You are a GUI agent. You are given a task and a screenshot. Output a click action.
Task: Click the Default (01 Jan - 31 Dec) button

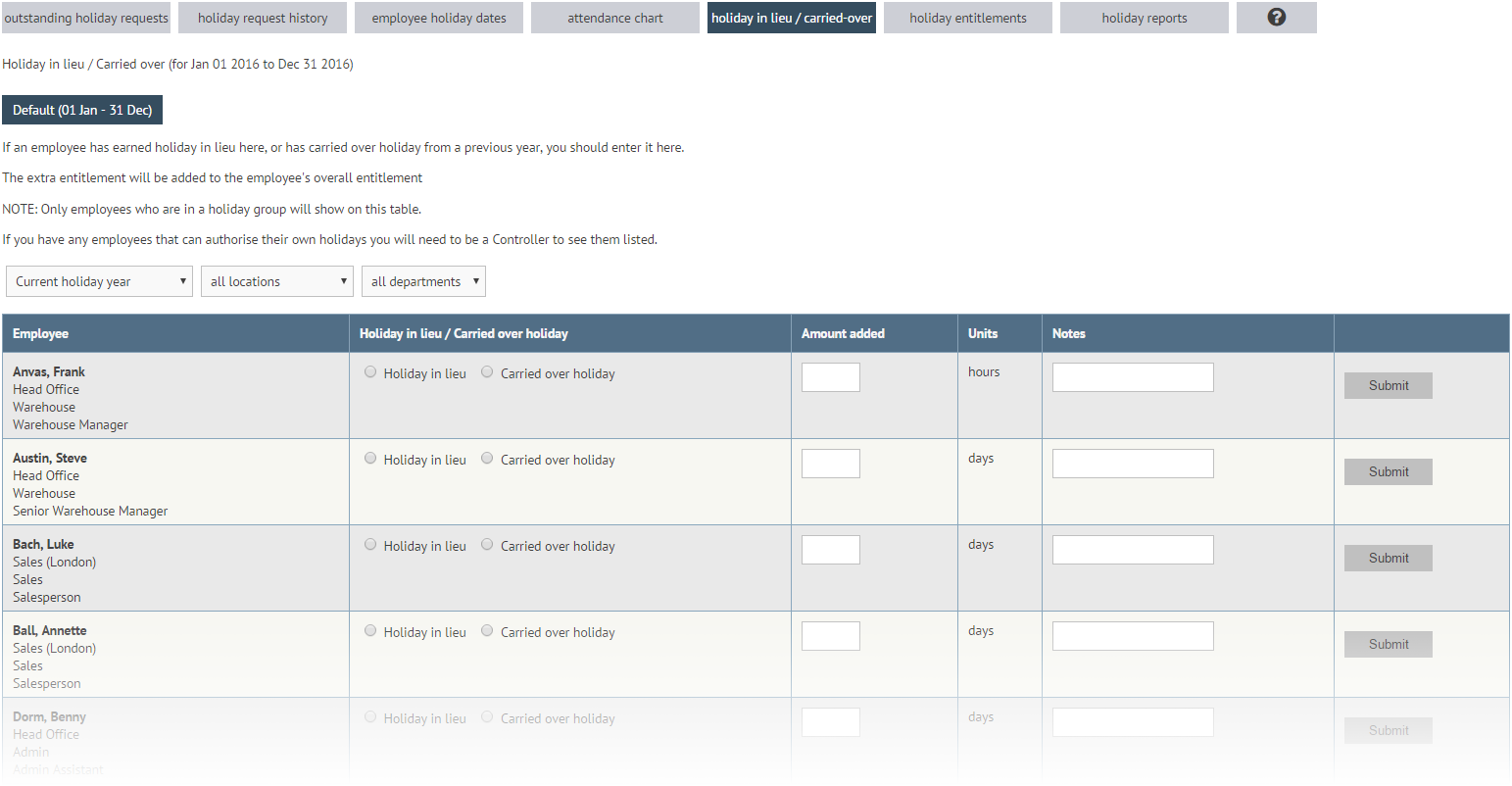[82, 110]
